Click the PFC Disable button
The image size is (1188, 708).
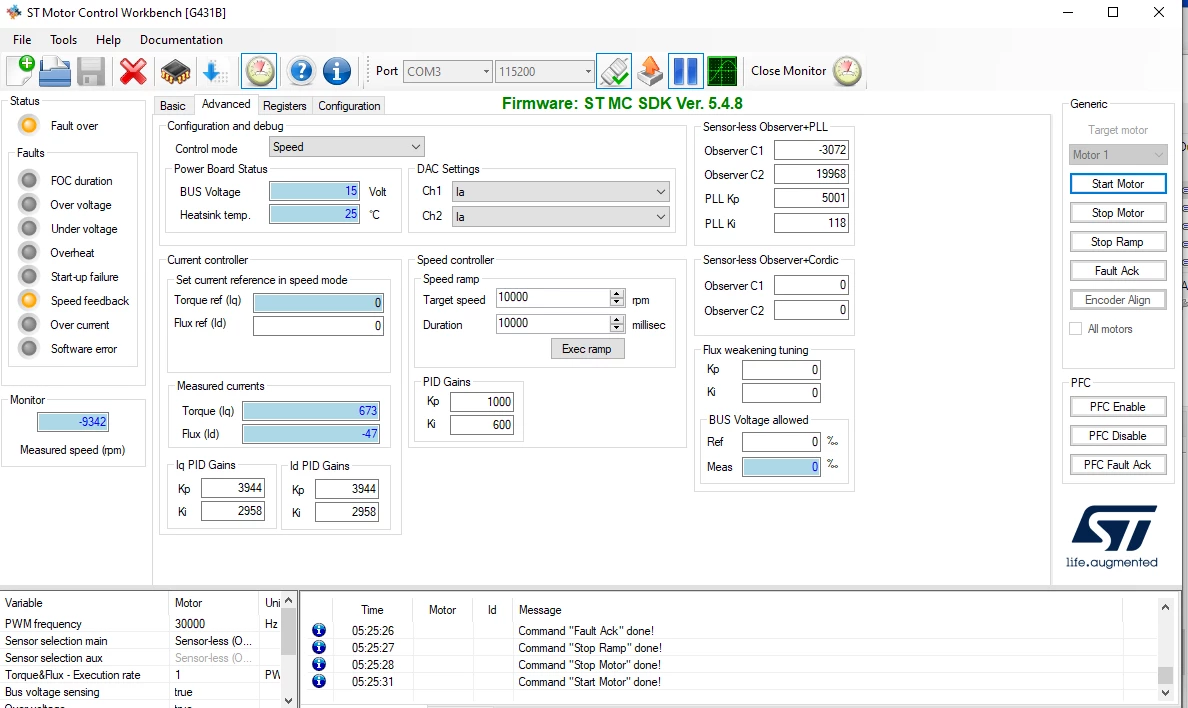[x=1118, y=436]
